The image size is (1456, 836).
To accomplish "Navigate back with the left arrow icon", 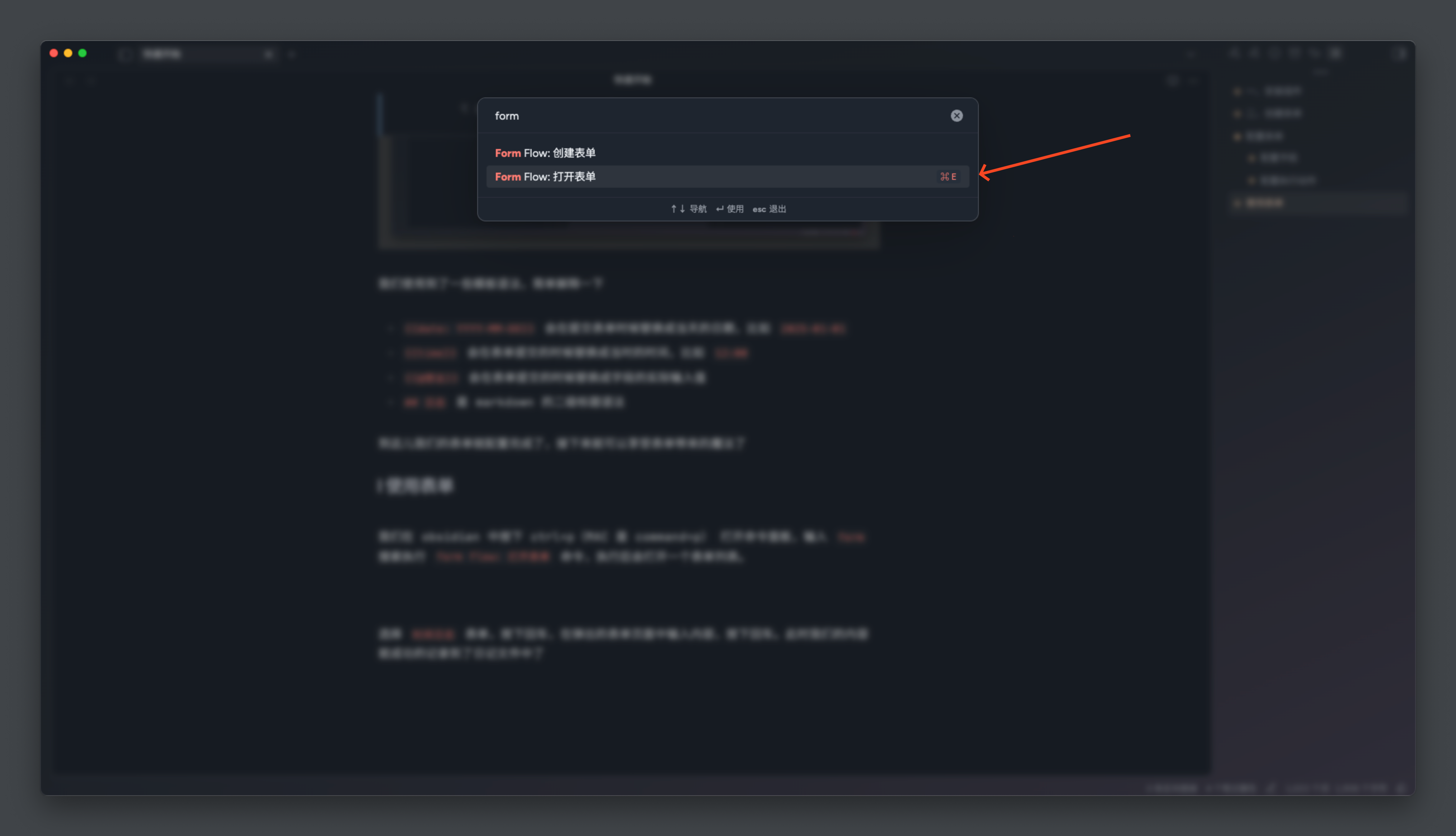I will [x=70, y=80].
